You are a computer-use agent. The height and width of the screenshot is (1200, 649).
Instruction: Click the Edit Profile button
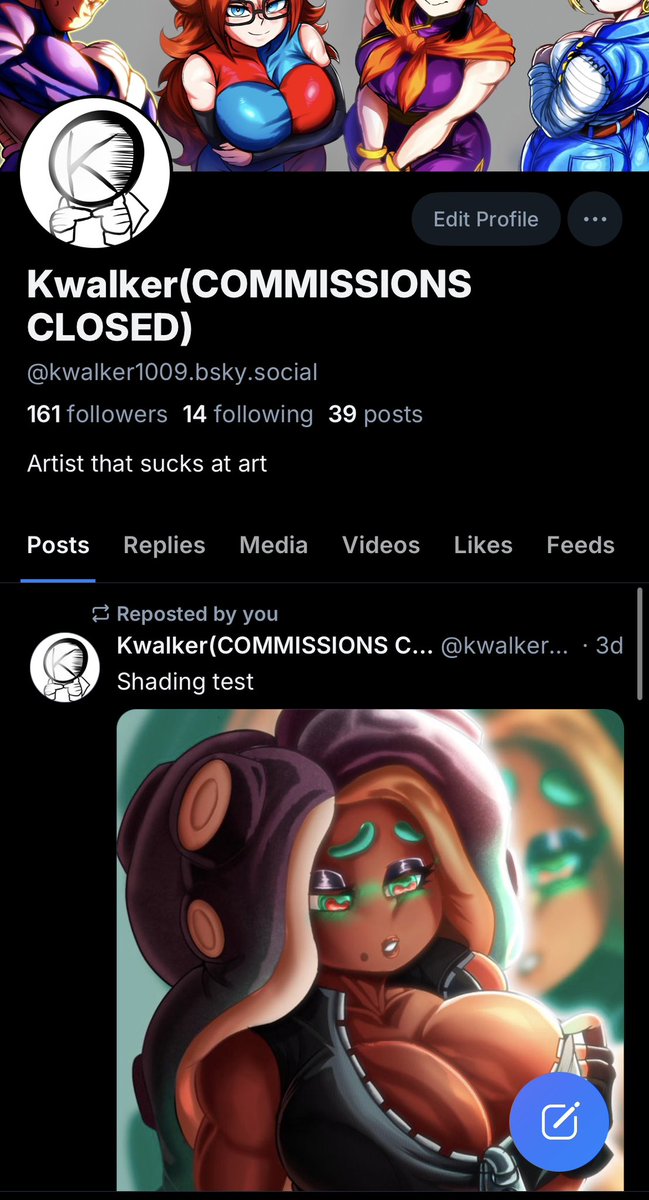[486, 219]
